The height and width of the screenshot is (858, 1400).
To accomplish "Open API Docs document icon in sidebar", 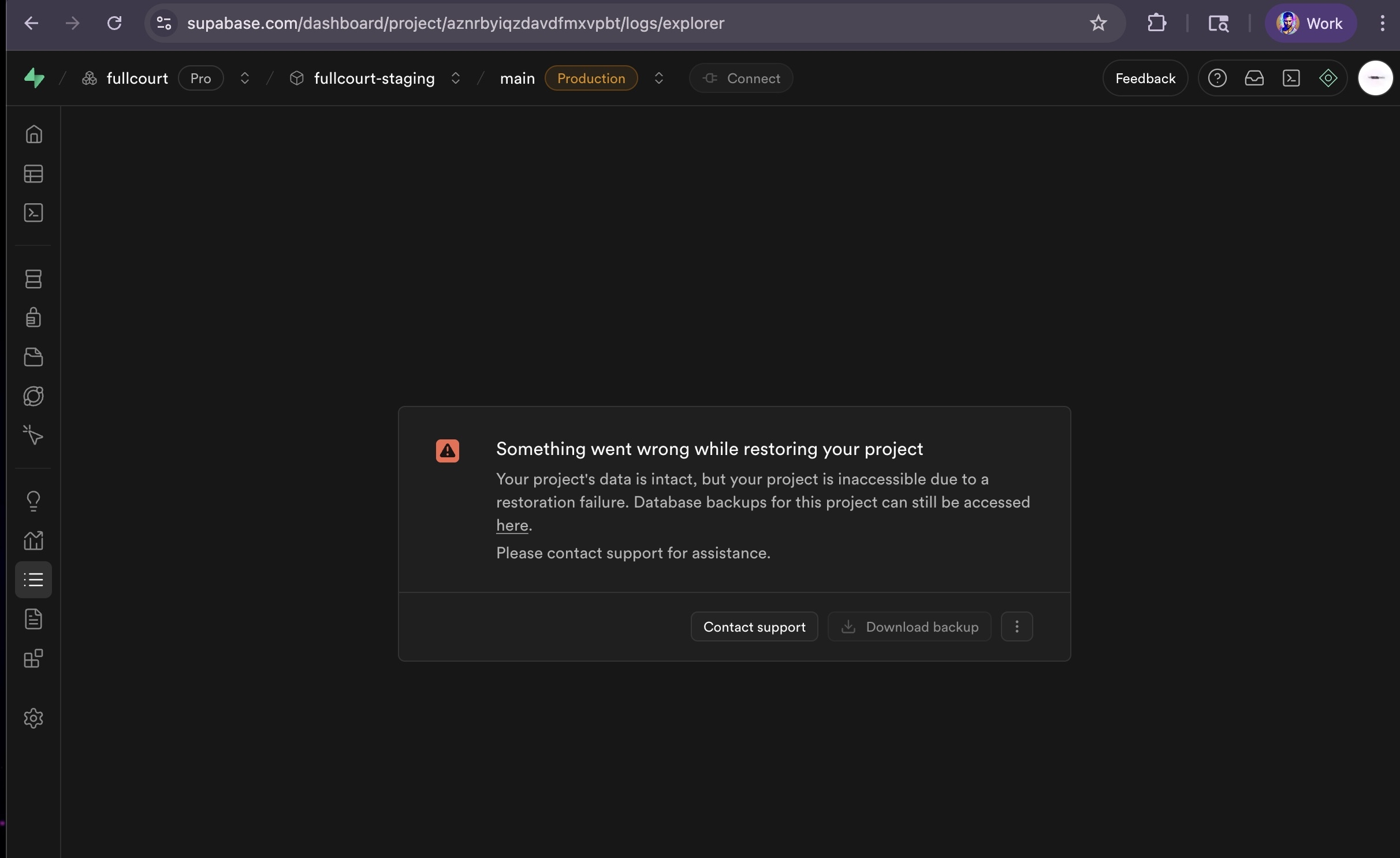I will point(33,619).
